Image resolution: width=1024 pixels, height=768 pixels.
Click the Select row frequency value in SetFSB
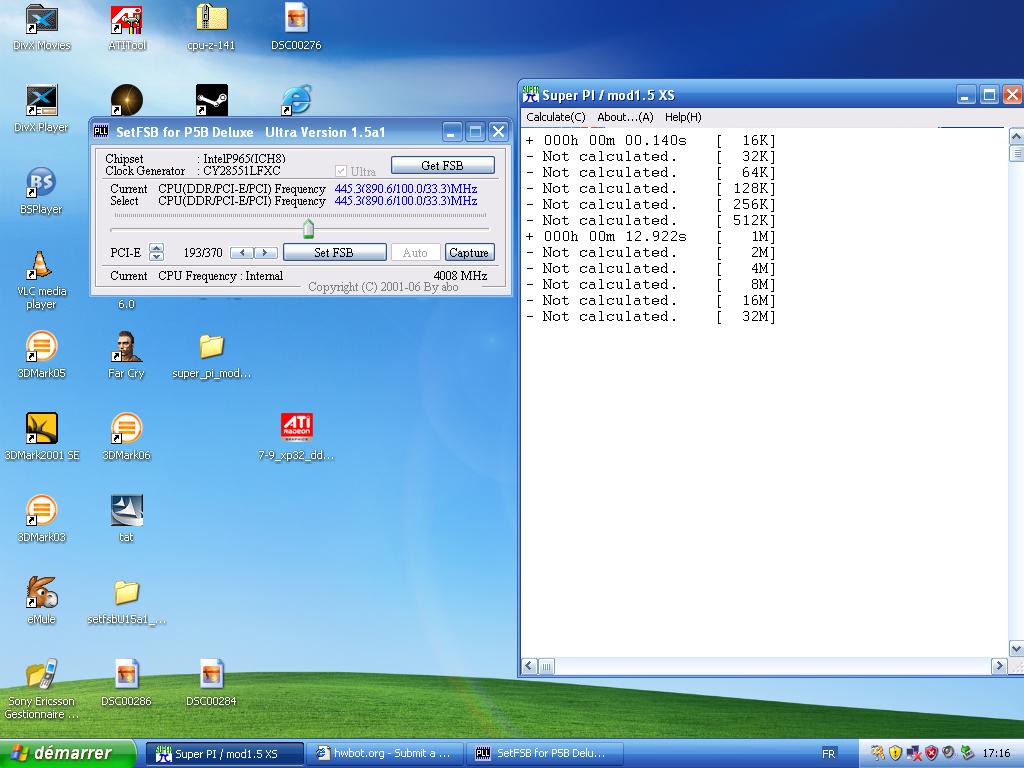(x=406, y=200)
